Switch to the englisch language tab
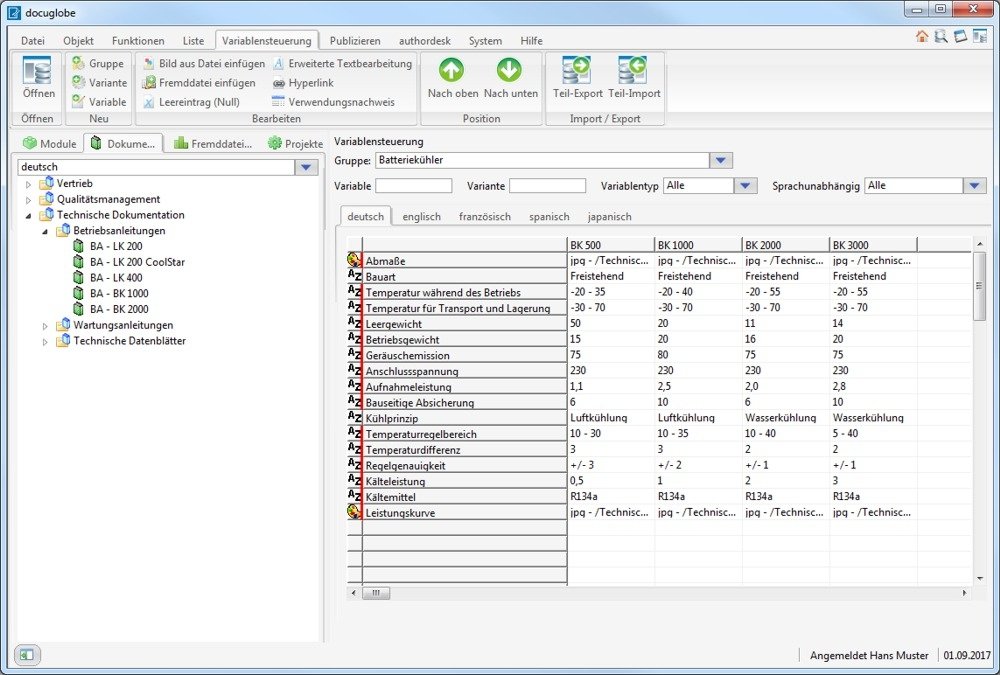Image resolution: width=1000 pixels, height=675 pixels. (421, 216)
